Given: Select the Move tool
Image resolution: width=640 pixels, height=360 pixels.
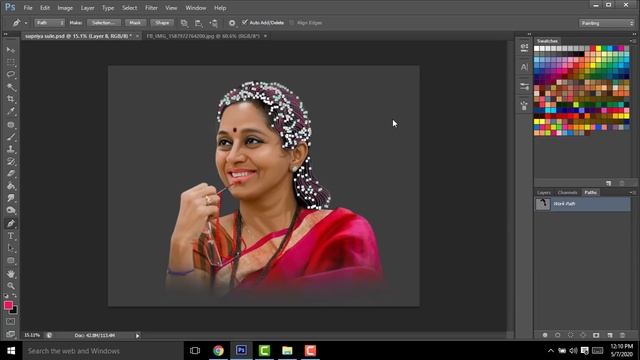Looking at the screenshot, I should (11, 50).
